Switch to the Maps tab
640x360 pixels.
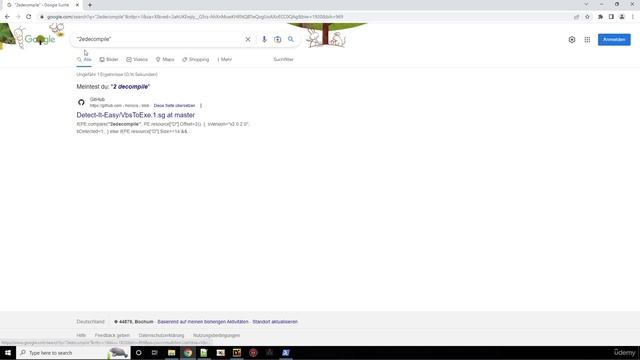click(x=165, y=60)
